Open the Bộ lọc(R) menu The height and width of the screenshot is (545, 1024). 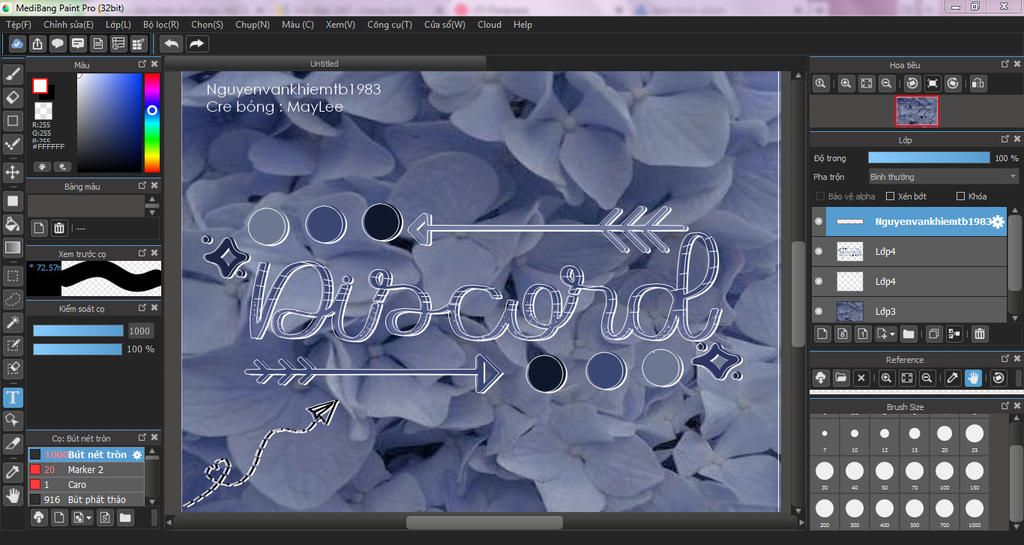(x=161, y=24)
